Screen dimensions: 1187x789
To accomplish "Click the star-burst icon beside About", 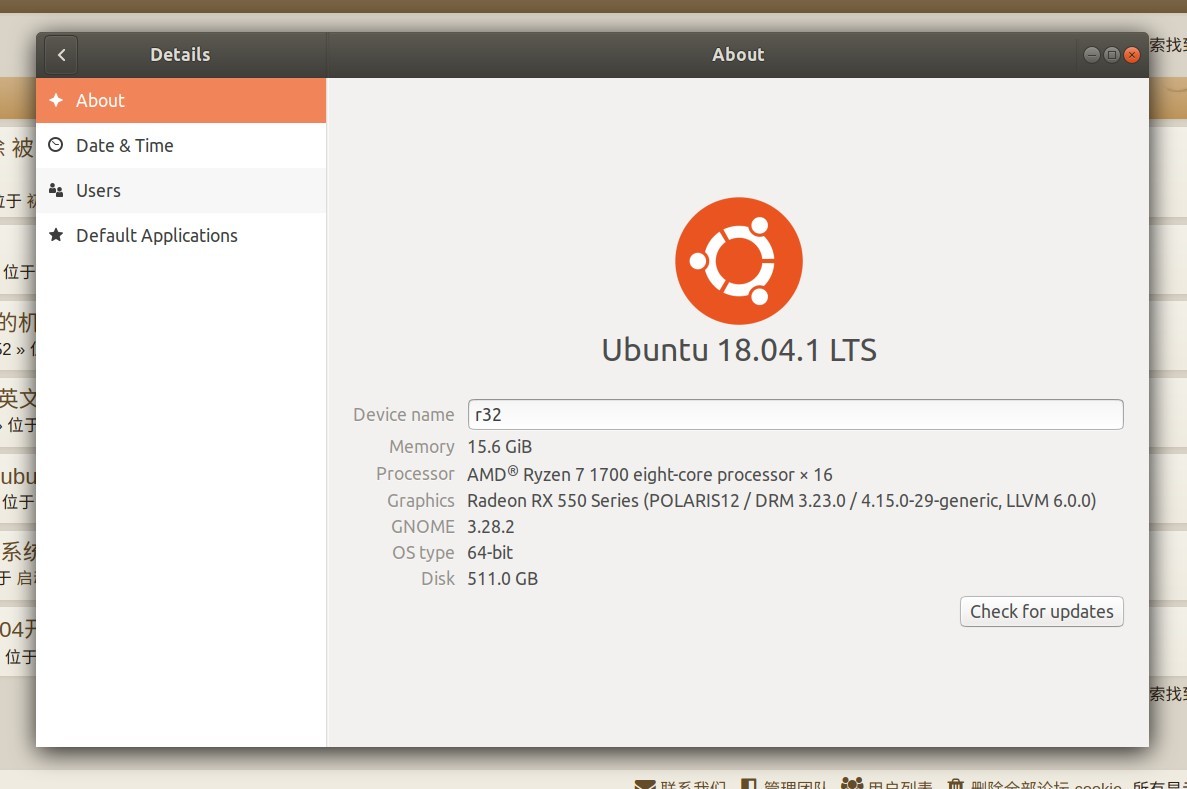I will [56, 100].
